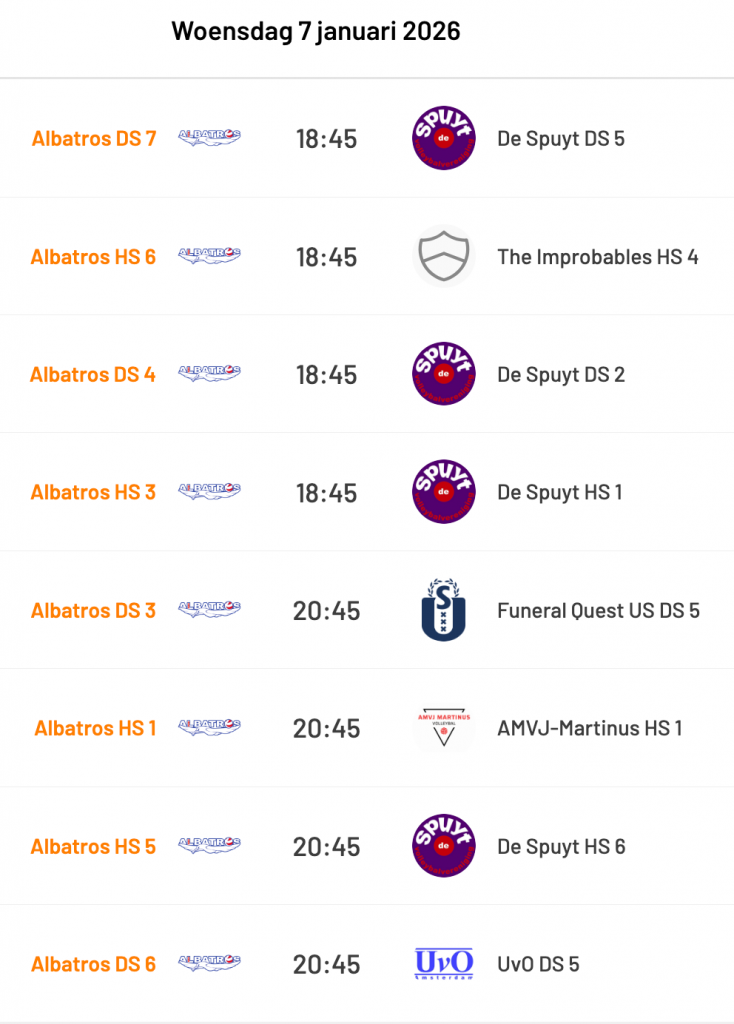Click the De Spuyt HS 1 club logo

tap(443, 492)
